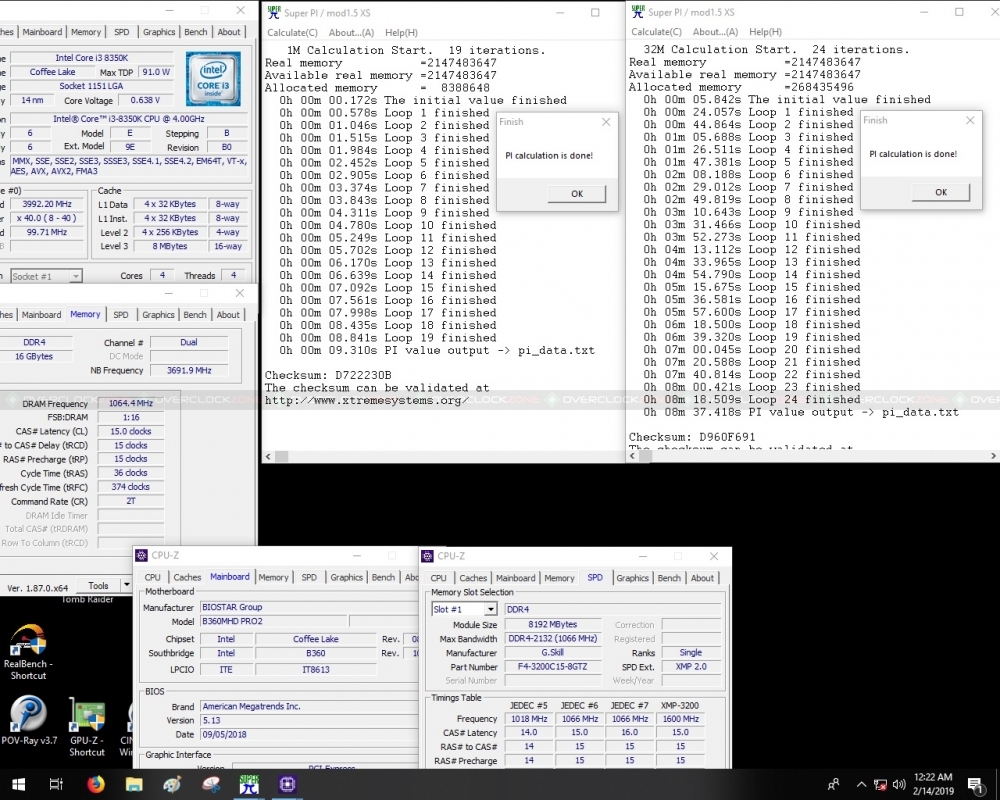The height and width of the screenshot is (800, 1000).
Task: Click the BIOS Brand American Megatrends Inc. field
Action: point(309,706)
